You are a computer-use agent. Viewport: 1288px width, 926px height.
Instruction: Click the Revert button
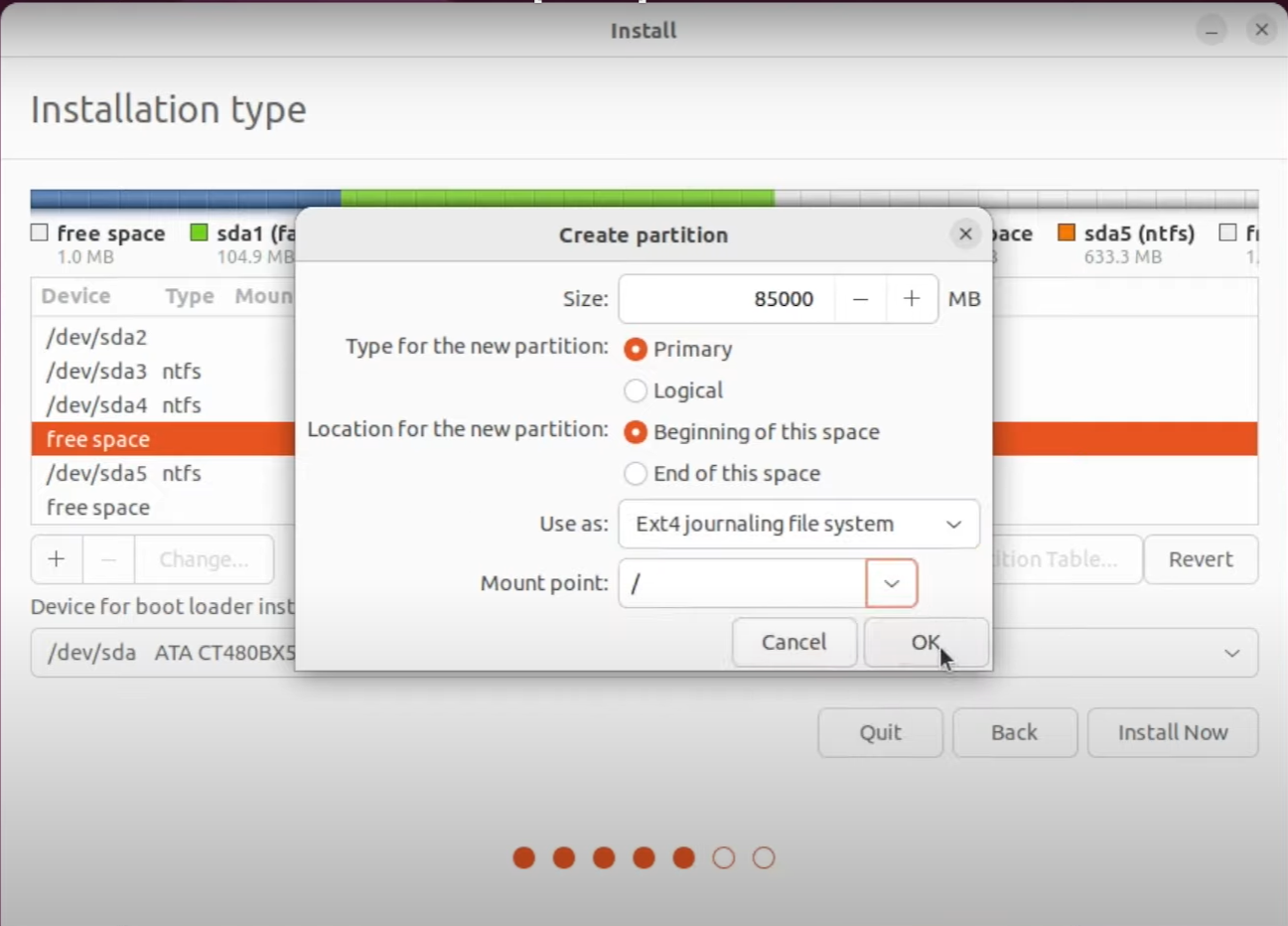click(x=1201, y=559)
